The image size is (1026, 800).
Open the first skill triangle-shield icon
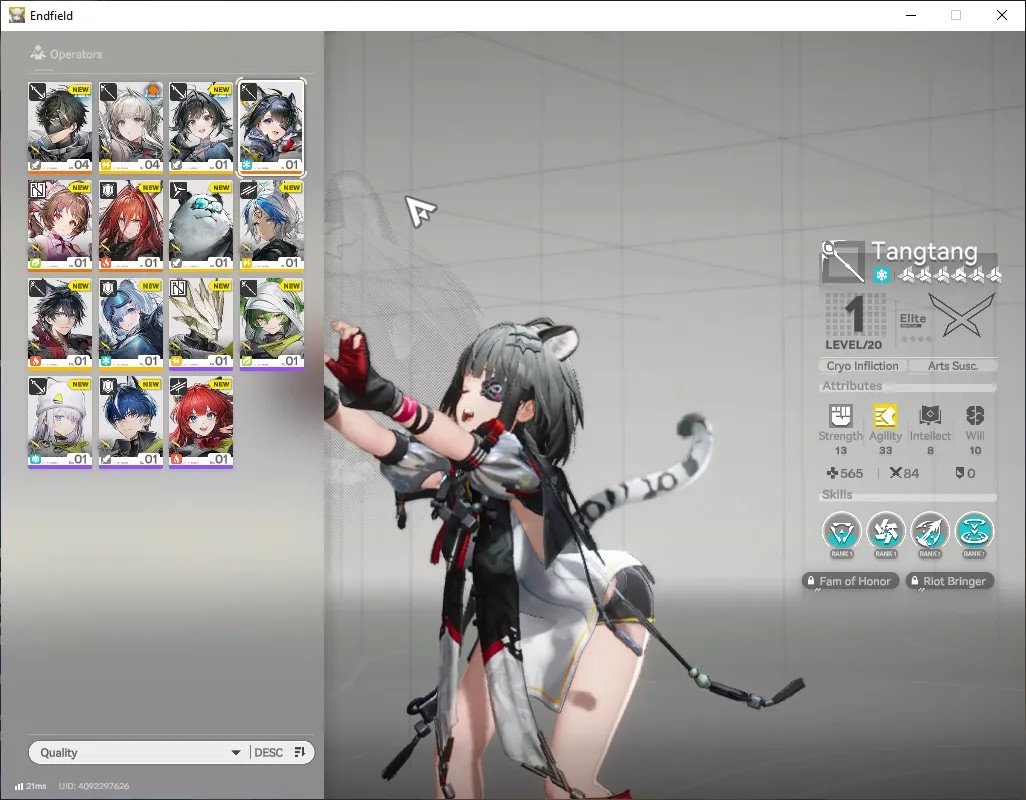pos(841,531)
